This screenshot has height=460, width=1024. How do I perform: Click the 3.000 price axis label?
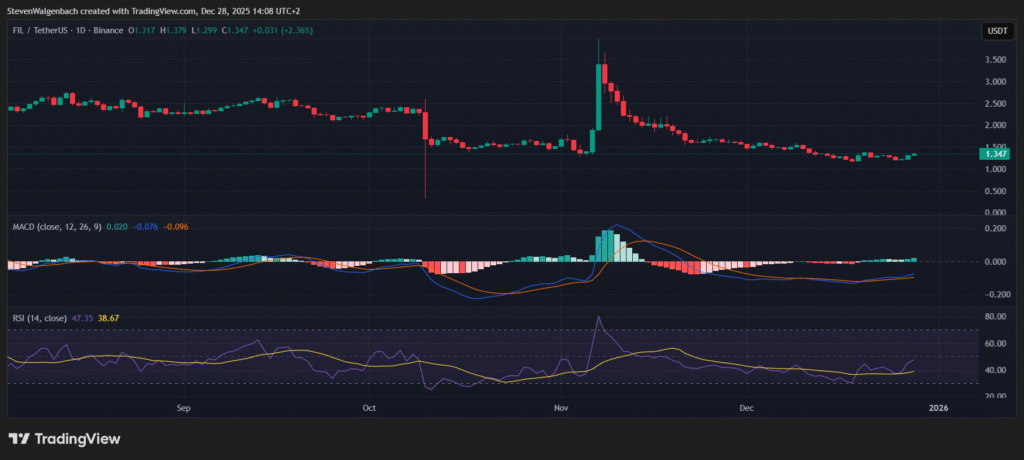995,82
